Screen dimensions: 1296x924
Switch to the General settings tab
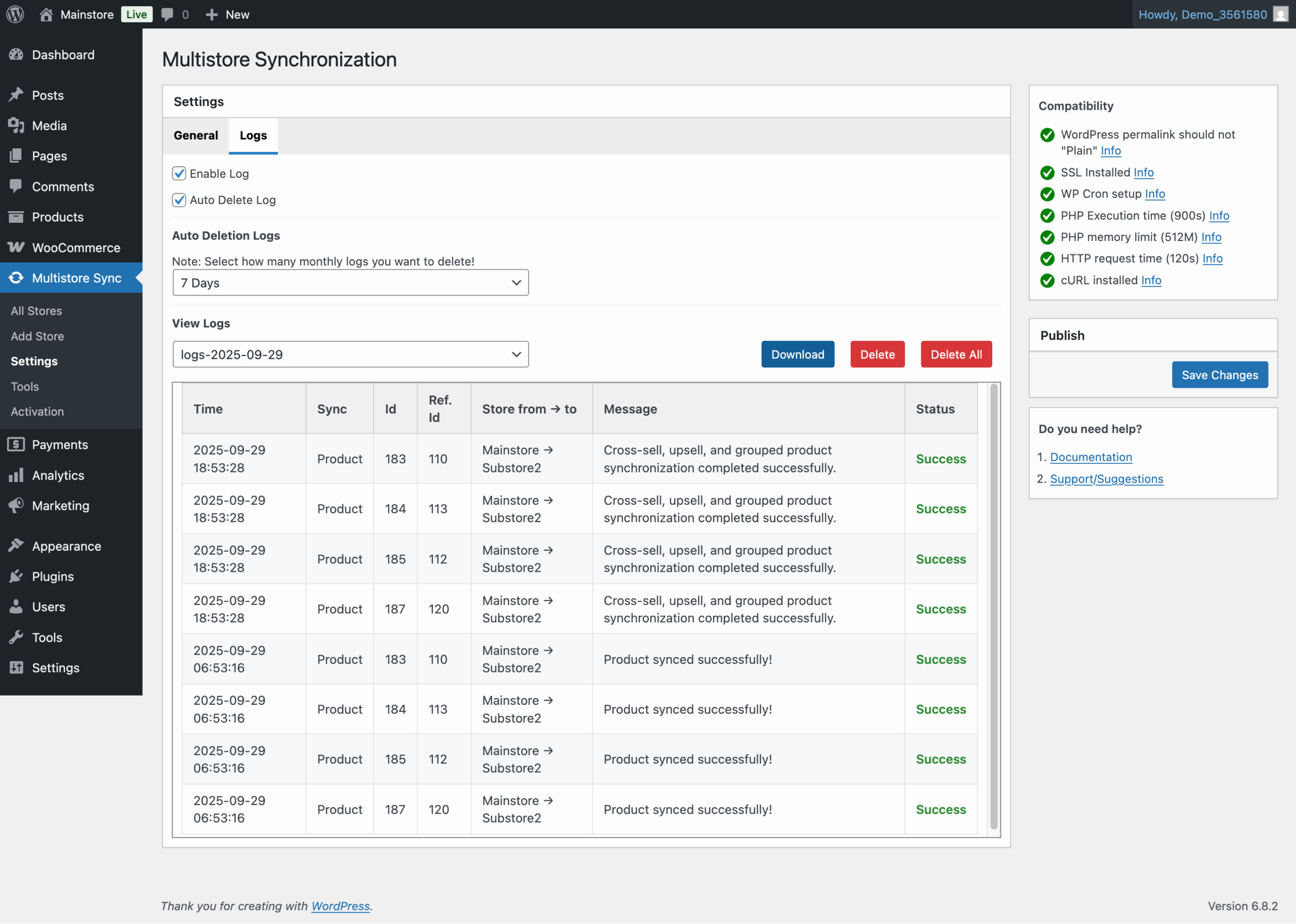[196, 135]
